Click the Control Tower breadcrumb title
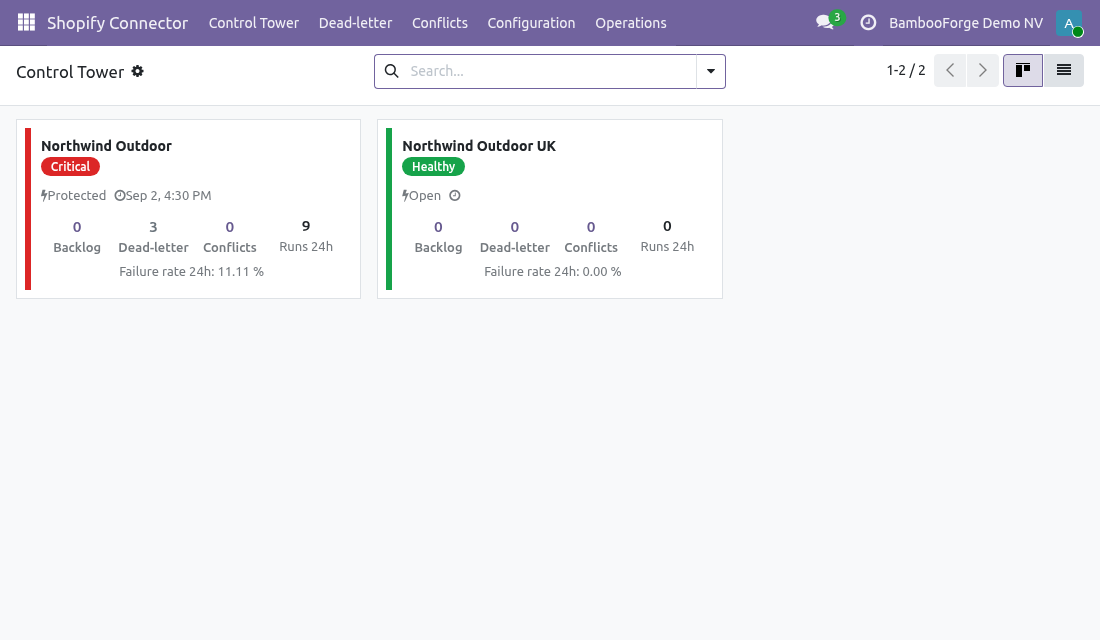The height and width of the screenshot is (640, 1100). click(x=70, y=72)
